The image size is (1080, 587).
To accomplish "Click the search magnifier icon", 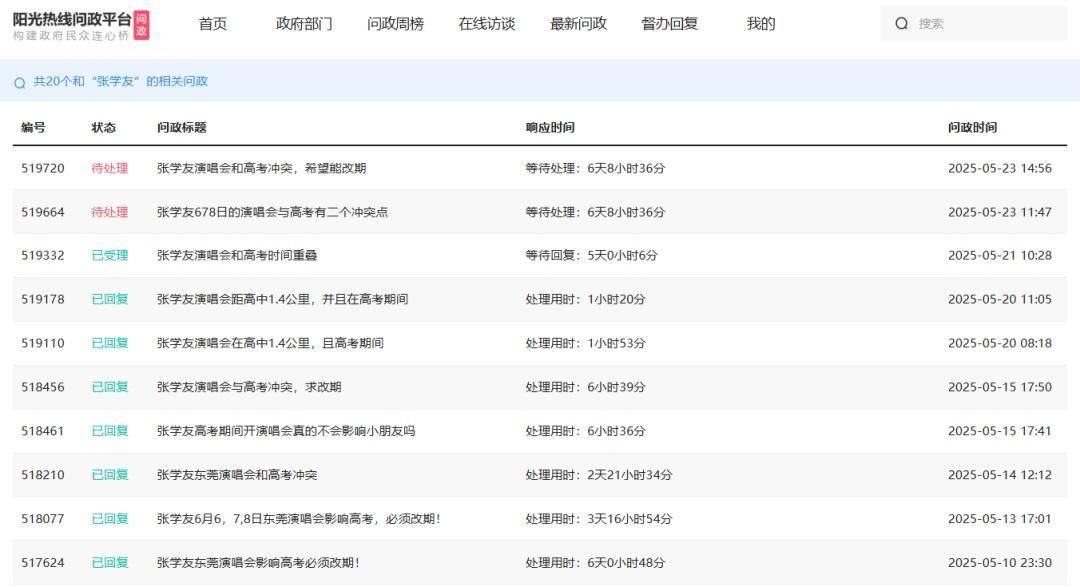I will pos(901,23).
